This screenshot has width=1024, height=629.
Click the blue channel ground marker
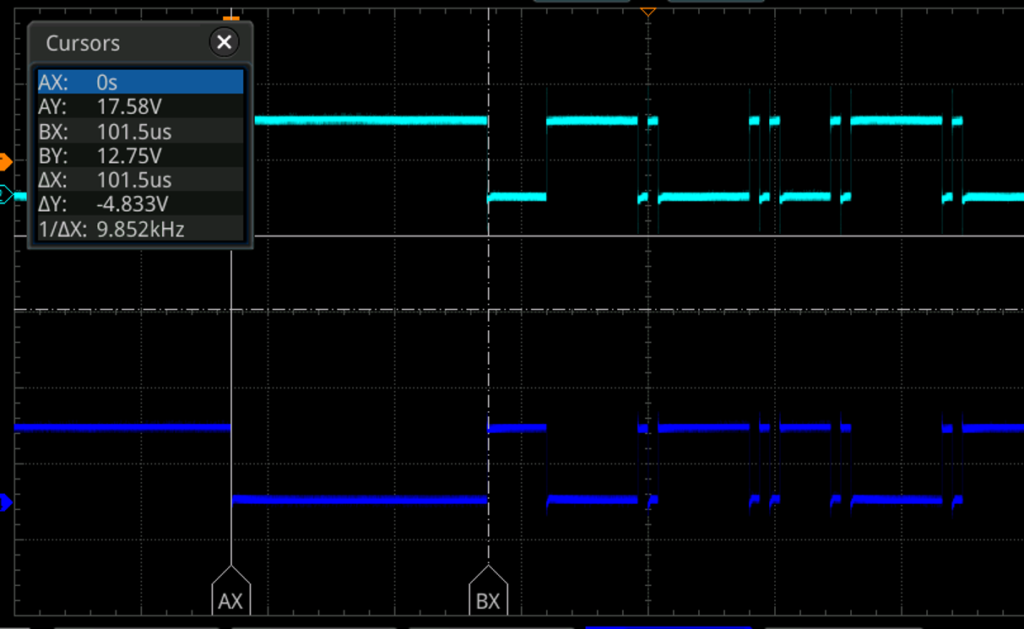[5, 502]
